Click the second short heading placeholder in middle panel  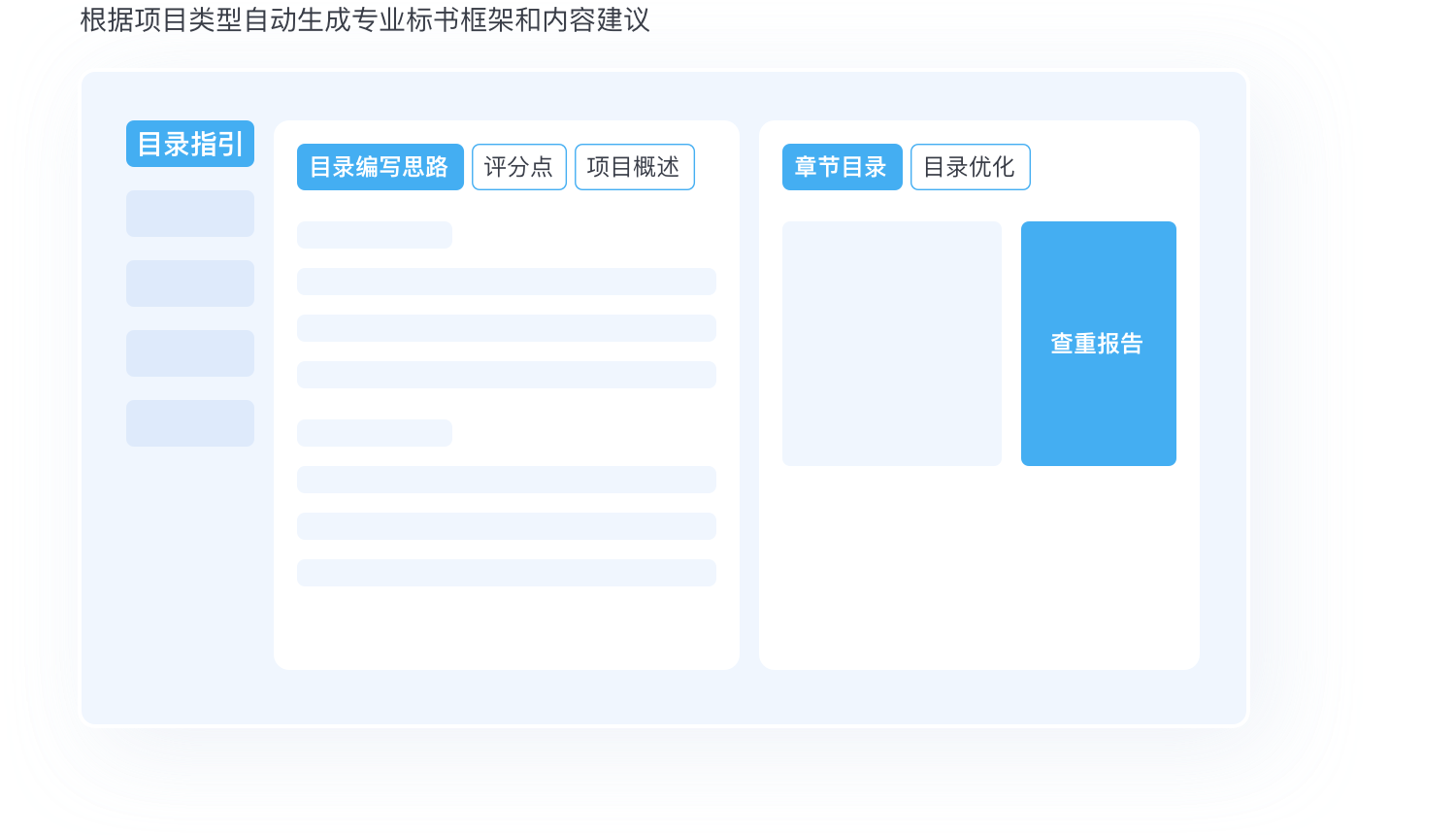pos(375,433)
